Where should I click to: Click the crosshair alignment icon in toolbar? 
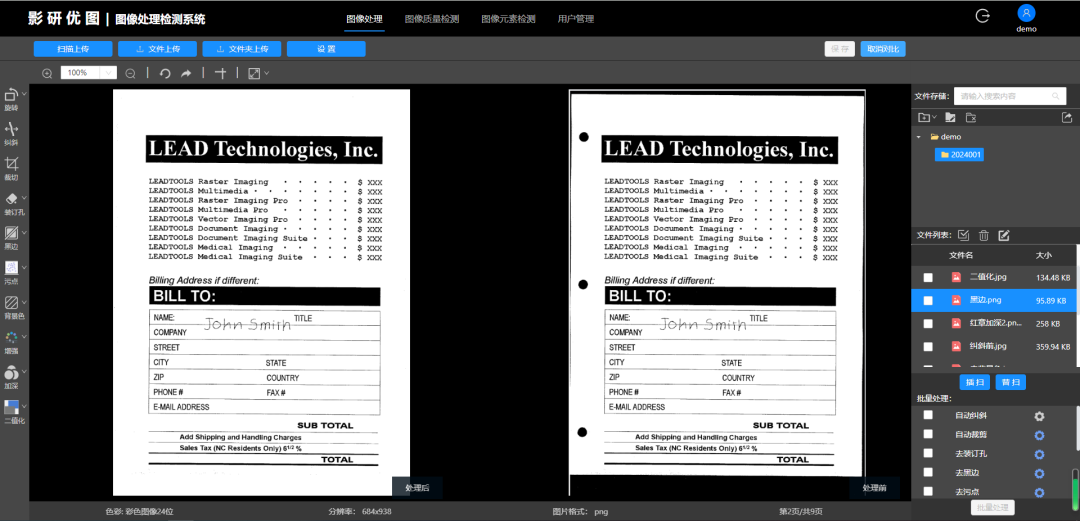pyautogui.click(x=220, y=73)
